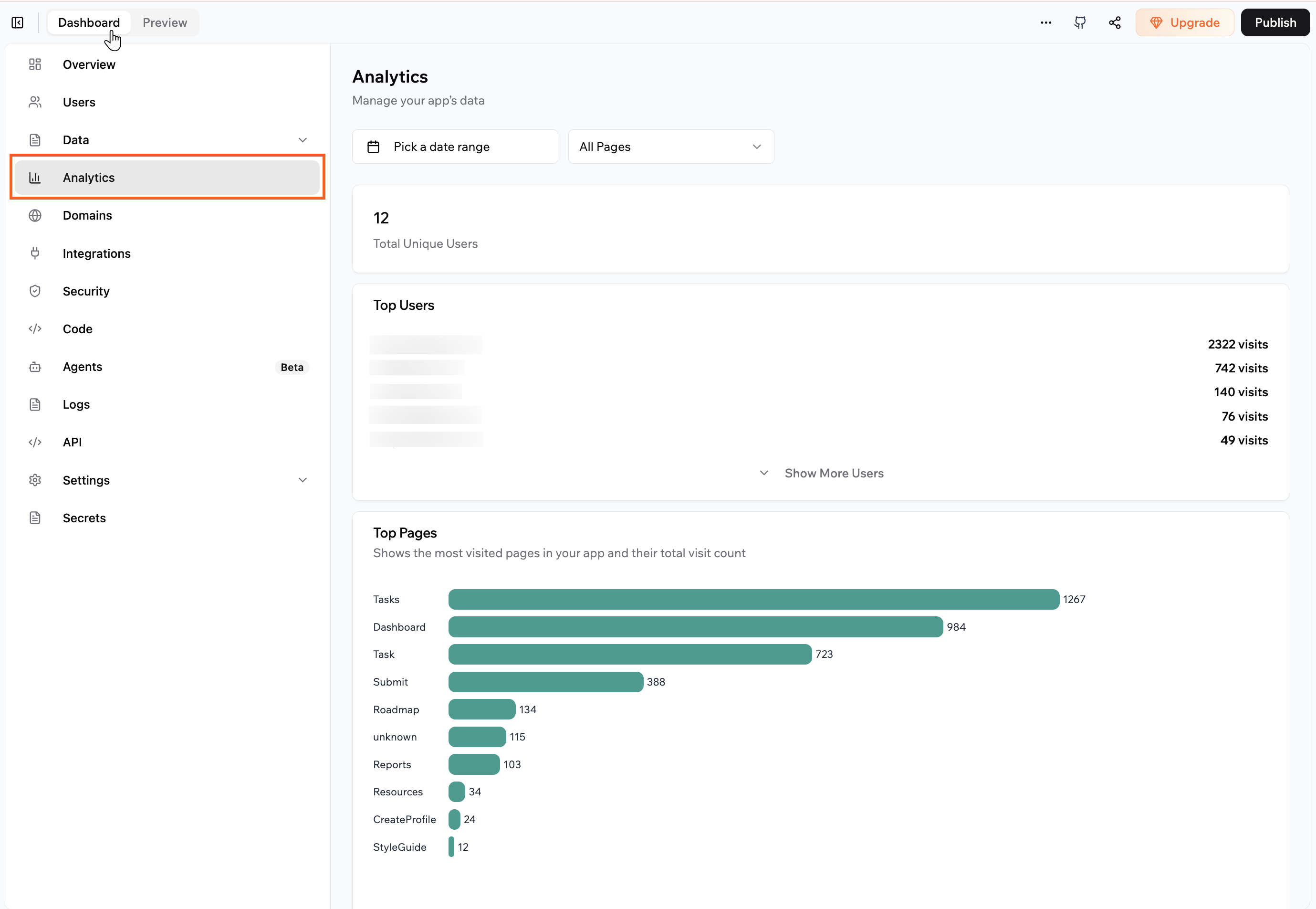Select the Domains globe icon
This screenshot has width=1316, height=909.
point(35,215)
